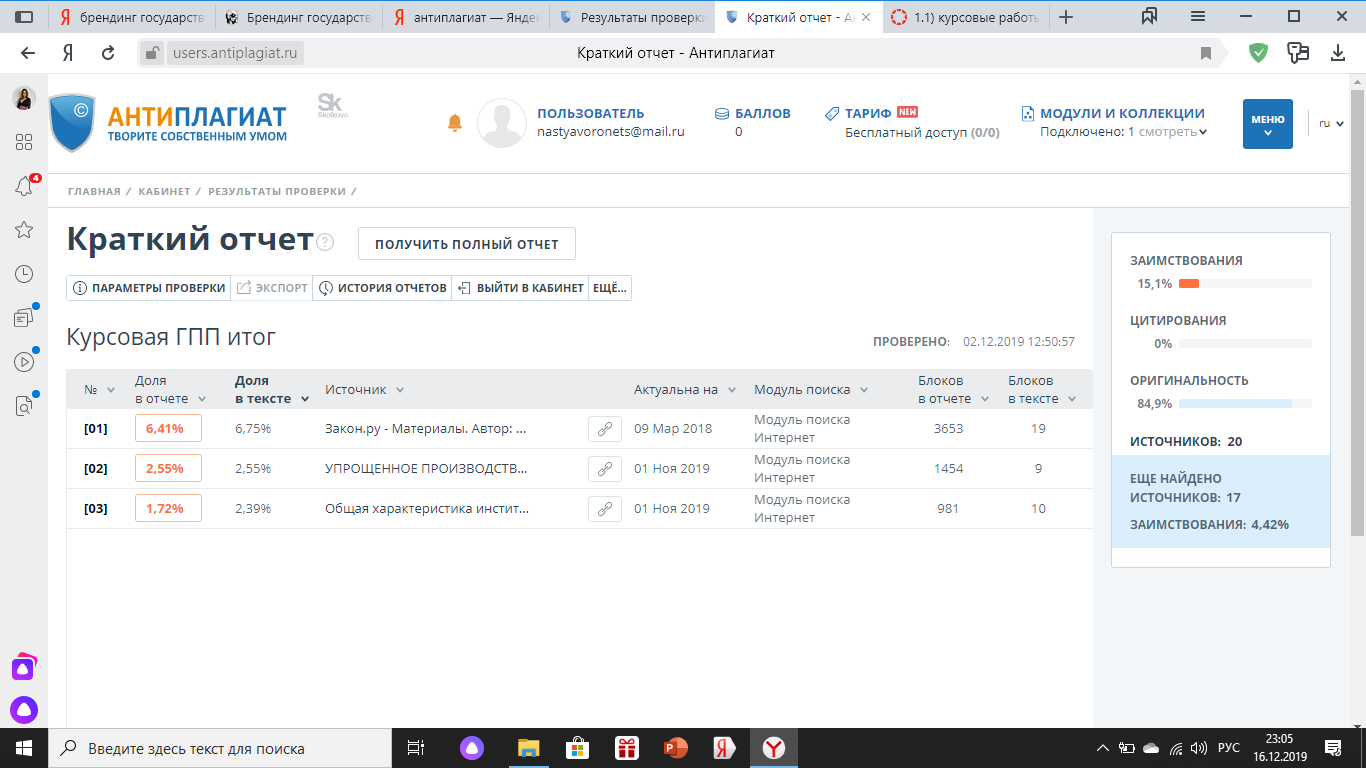Open browser downloads arrow icon

(x=1338, y=53)
